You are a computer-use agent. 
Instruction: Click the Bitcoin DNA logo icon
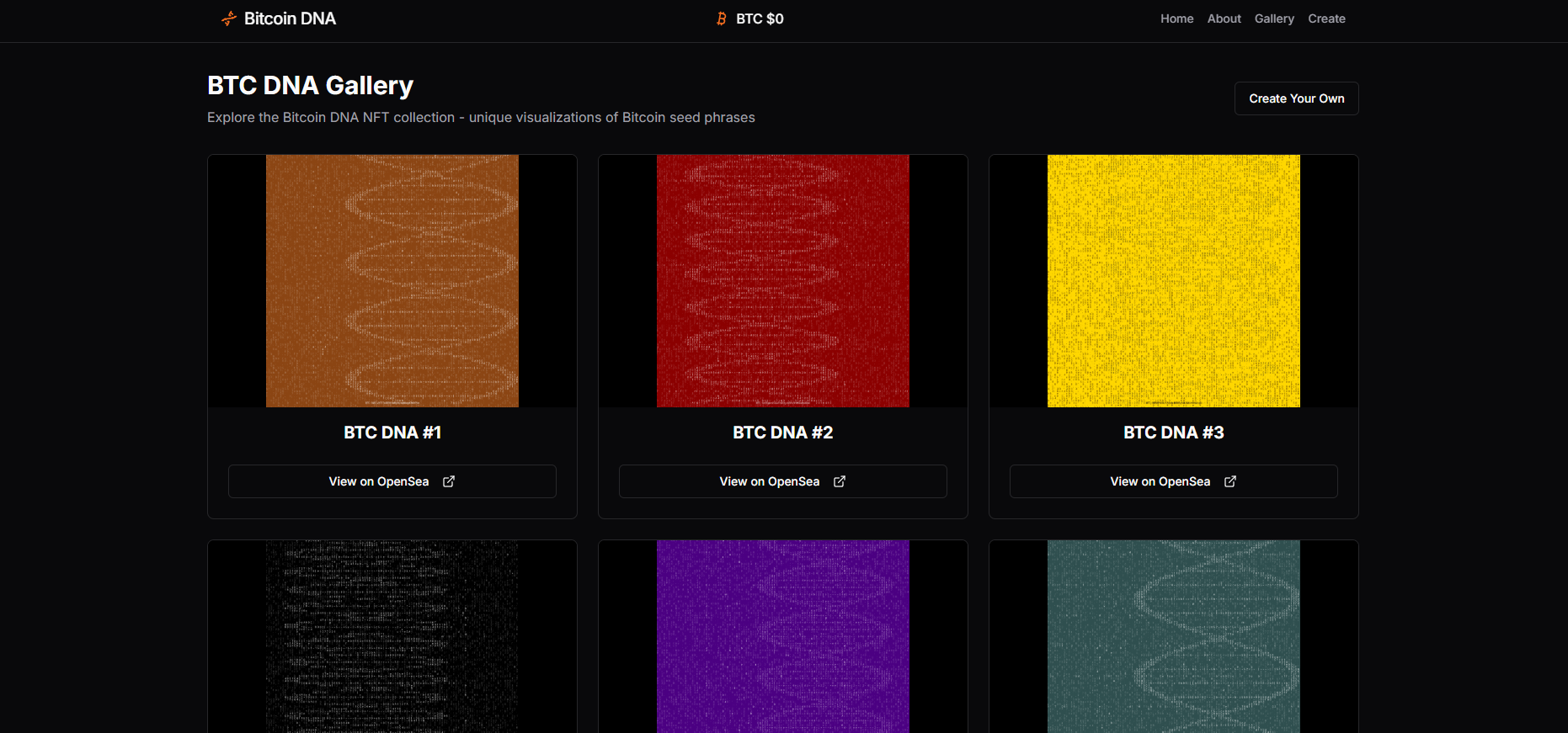coord(229,19)
